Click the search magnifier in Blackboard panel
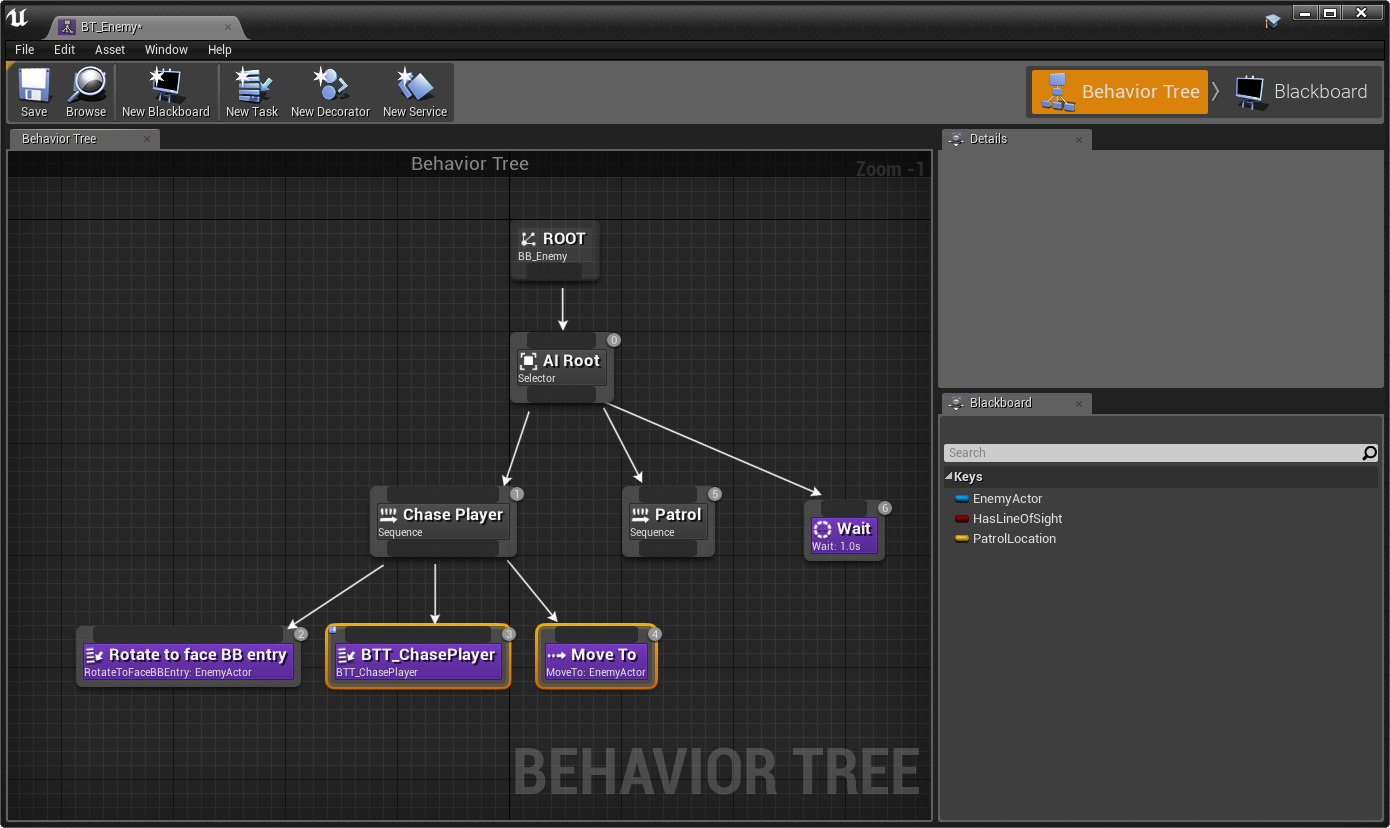 1369,453
